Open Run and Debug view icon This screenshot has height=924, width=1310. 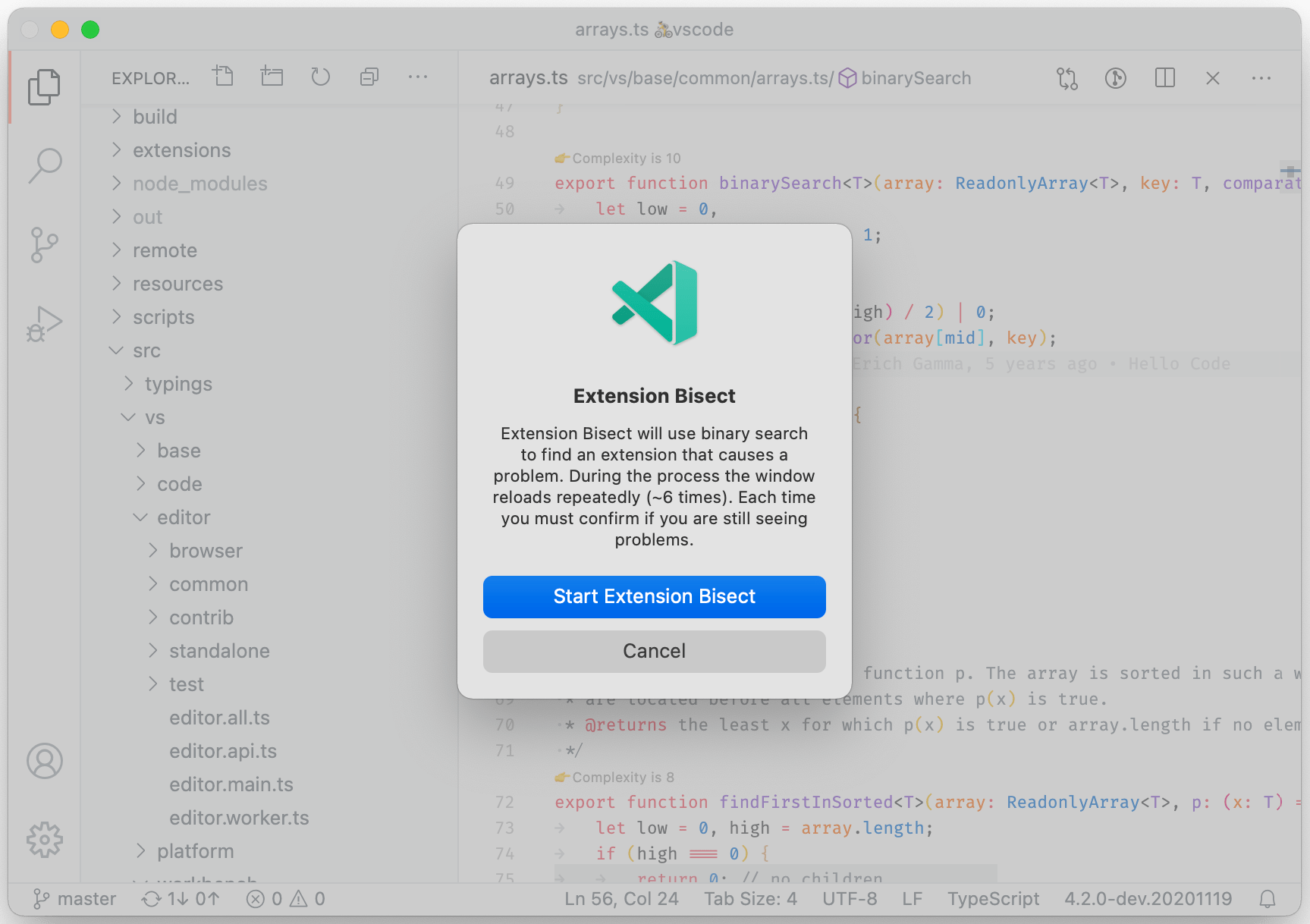[x=45, y=325]
